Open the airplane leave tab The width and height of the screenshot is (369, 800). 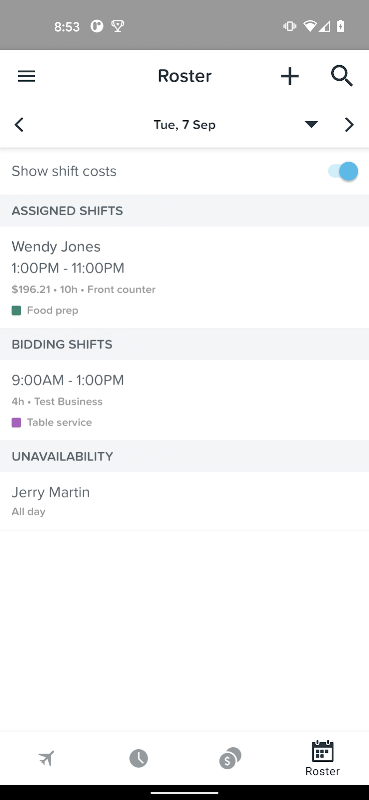coord(46,758)
